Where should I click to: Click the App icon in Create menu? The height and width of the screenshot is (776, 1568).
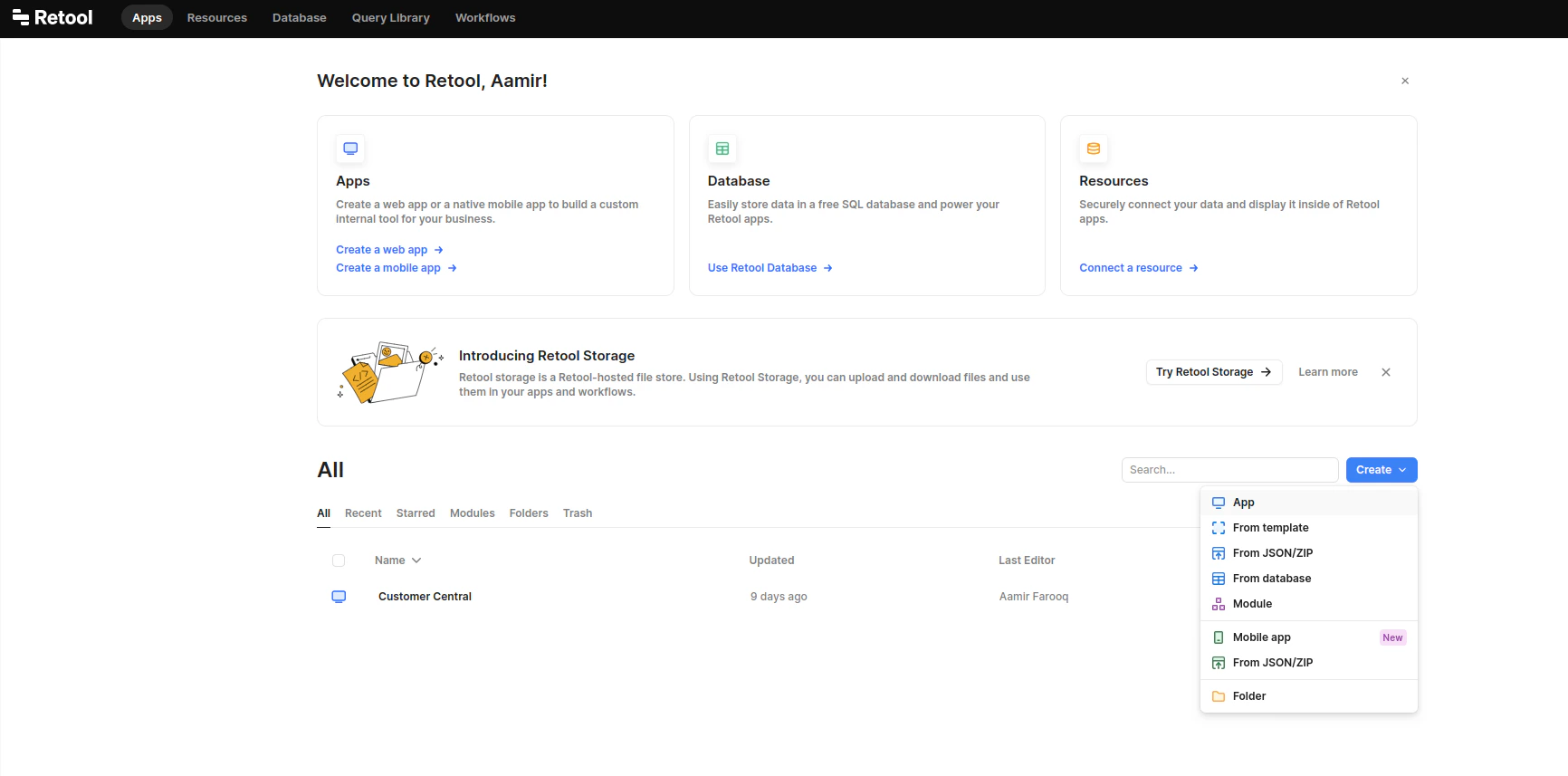(1219, 503)
